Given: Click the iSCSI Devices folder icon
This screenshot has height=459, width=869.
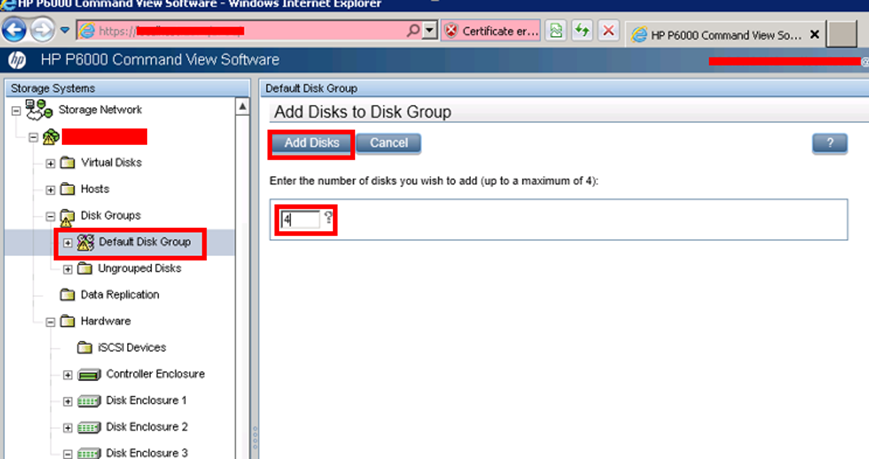Looking at the screenshot, I should tap(85, 348).
